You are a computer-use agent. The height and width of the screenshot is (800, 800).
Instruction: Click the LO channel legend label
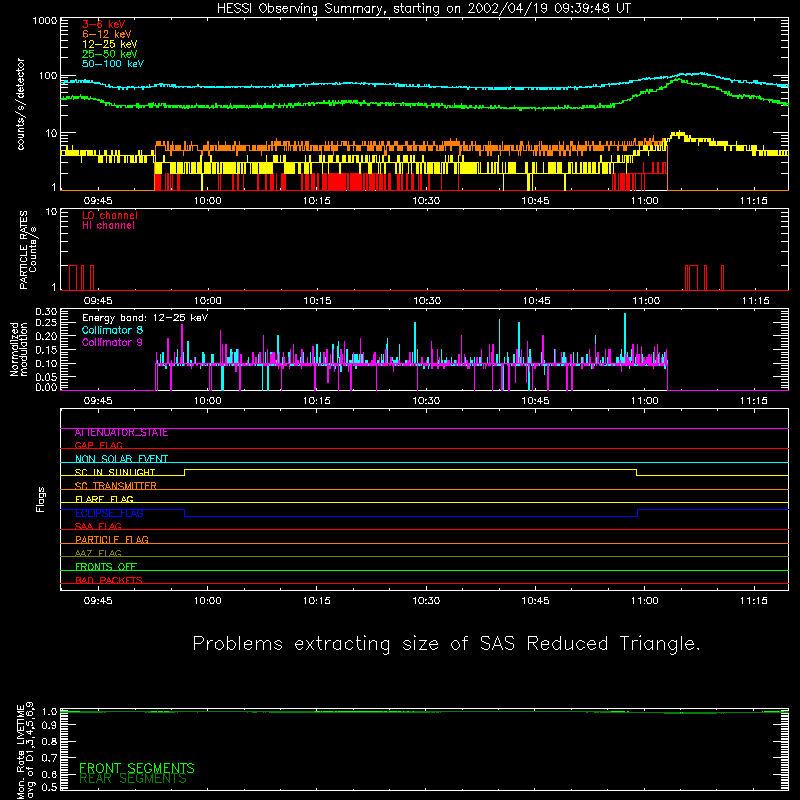click(110, 215)
